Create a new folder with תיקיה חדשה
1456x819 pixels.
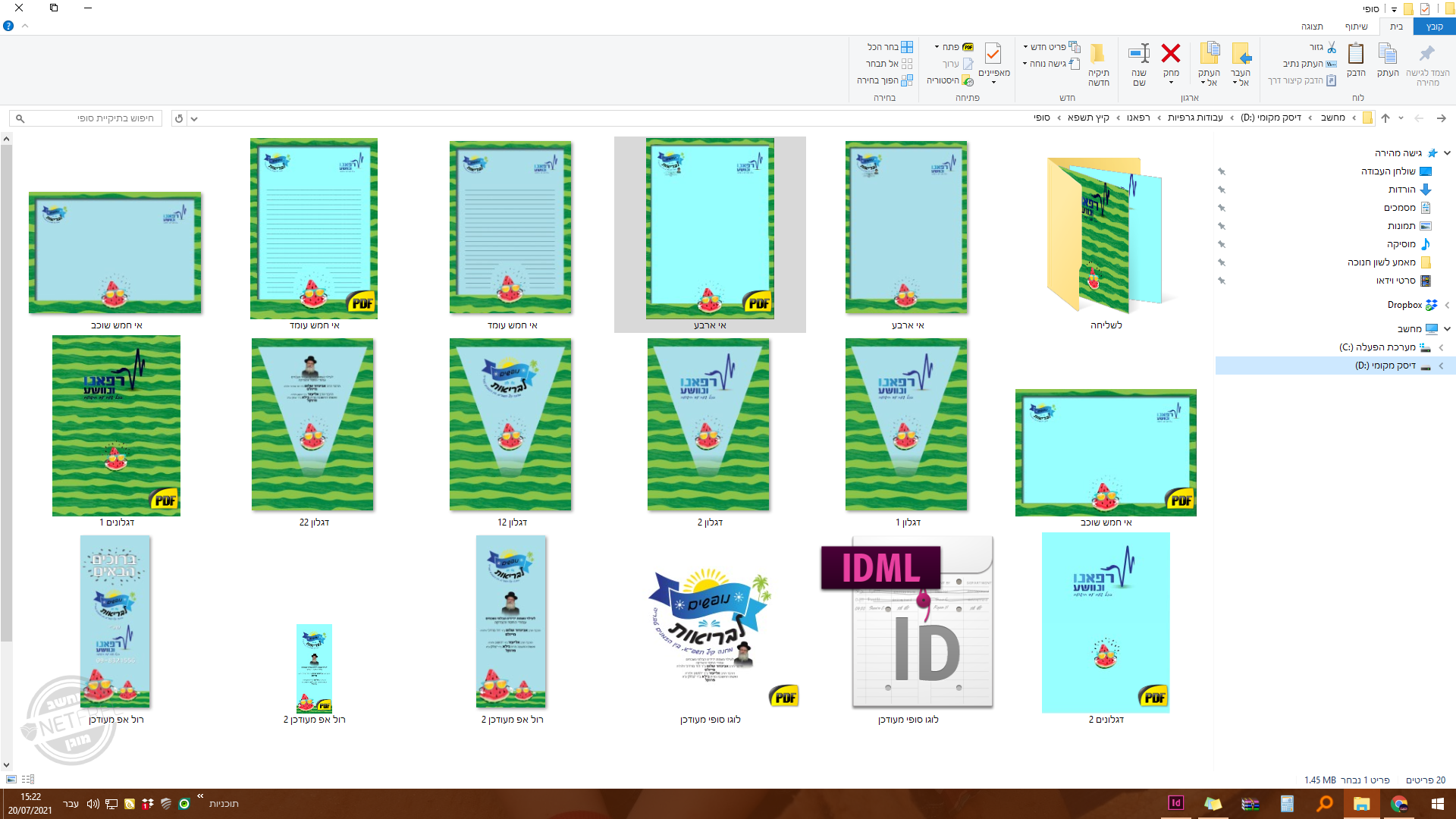[1097, 54]
